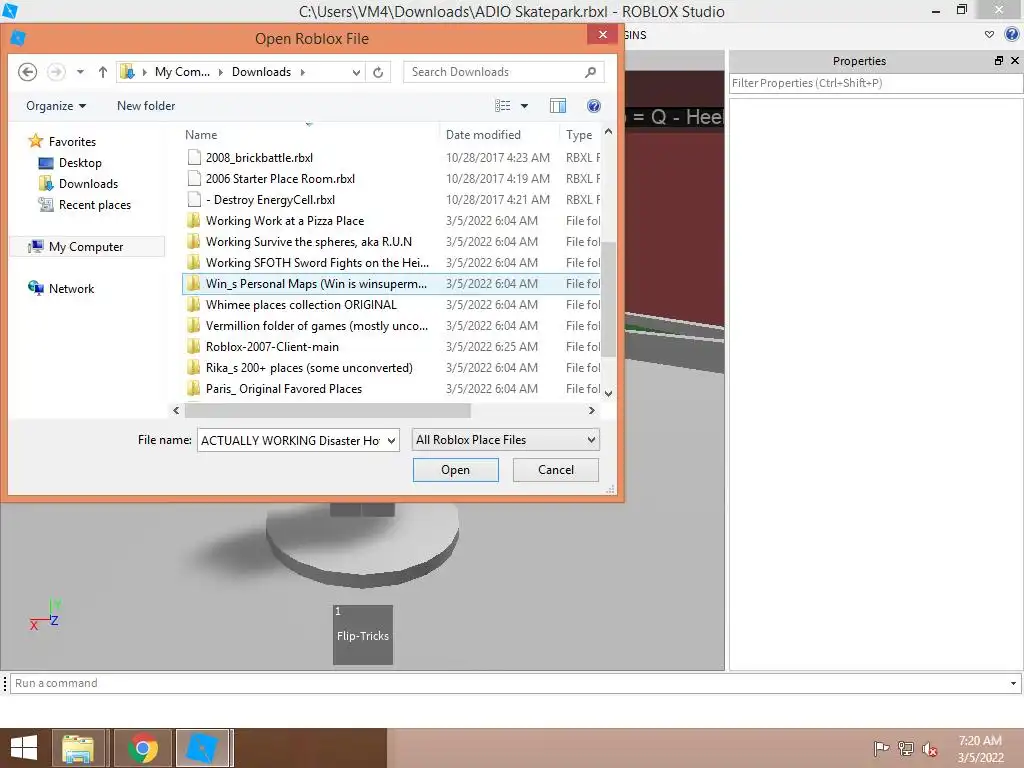Screen dimensions: 1024x768
Task: Click the muted volume tray icon
Action: point(930,749)
